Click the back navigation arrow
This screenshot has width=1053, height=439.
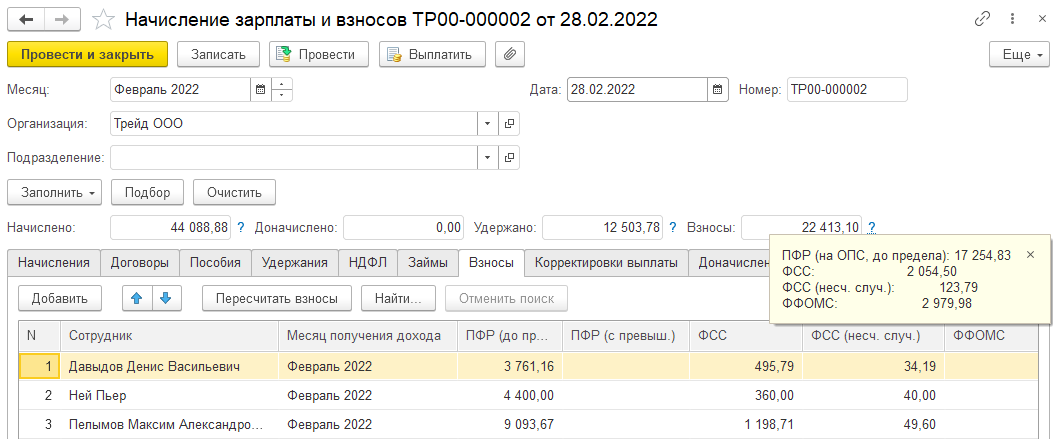pos(26,19)
